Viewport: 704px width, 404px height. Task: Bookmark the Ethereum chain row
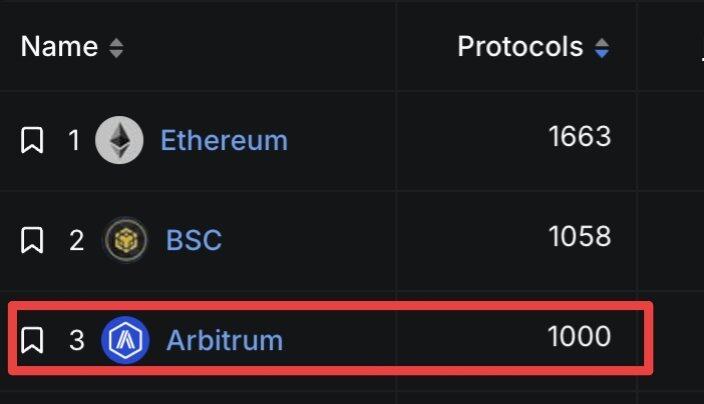[x=32, y=140]
